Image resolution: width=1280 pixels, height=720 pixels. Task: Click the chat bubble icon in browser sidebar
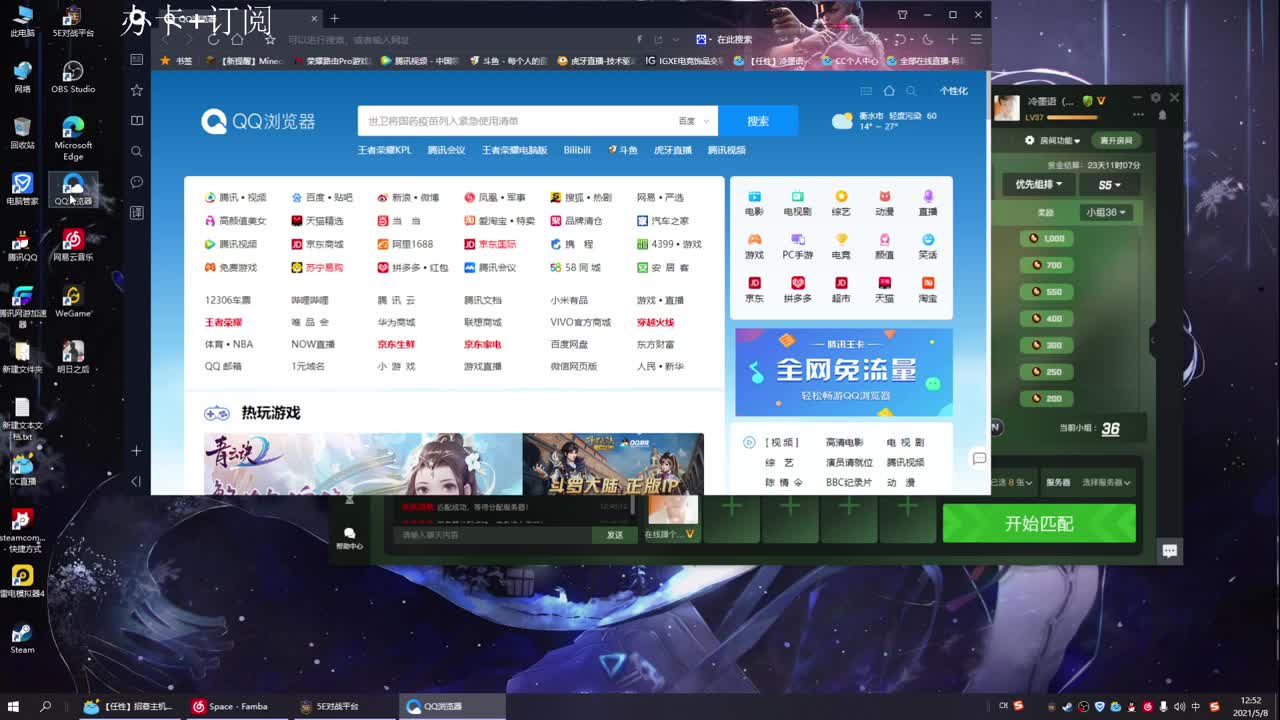tap(137, 182)
